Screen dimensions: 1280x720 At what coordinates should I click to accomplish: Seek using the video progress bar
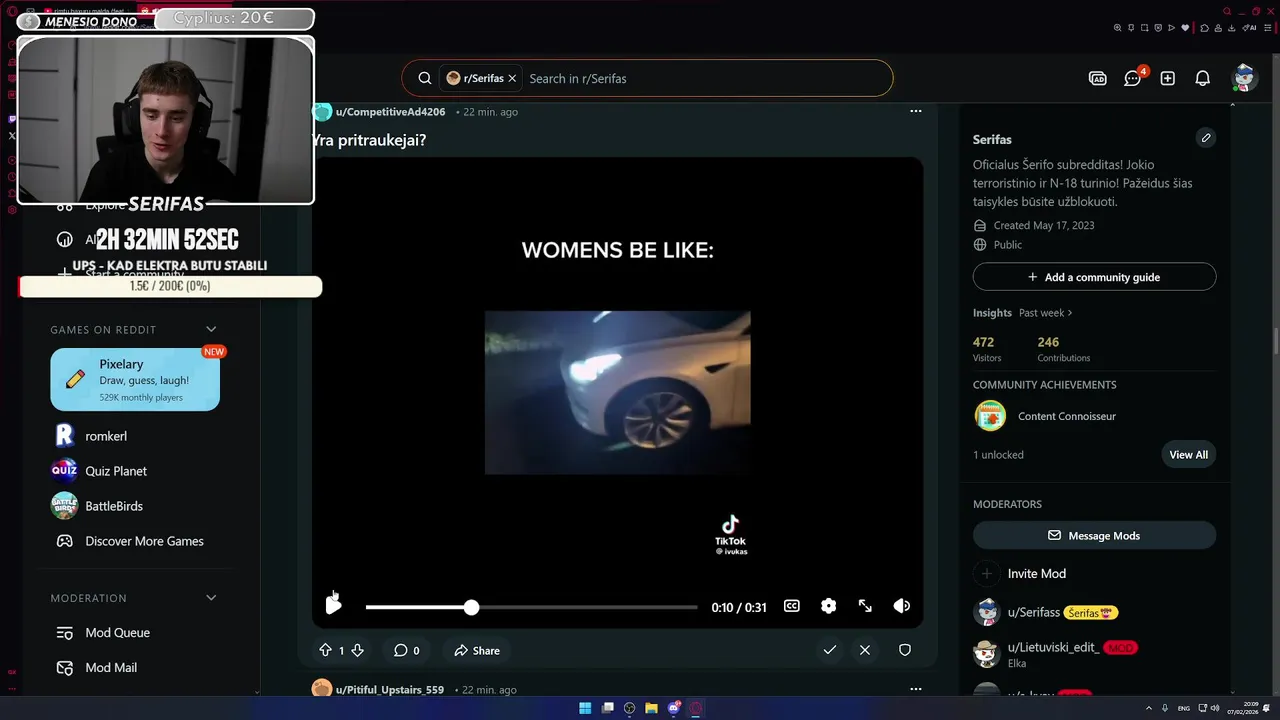coord(531,607)
